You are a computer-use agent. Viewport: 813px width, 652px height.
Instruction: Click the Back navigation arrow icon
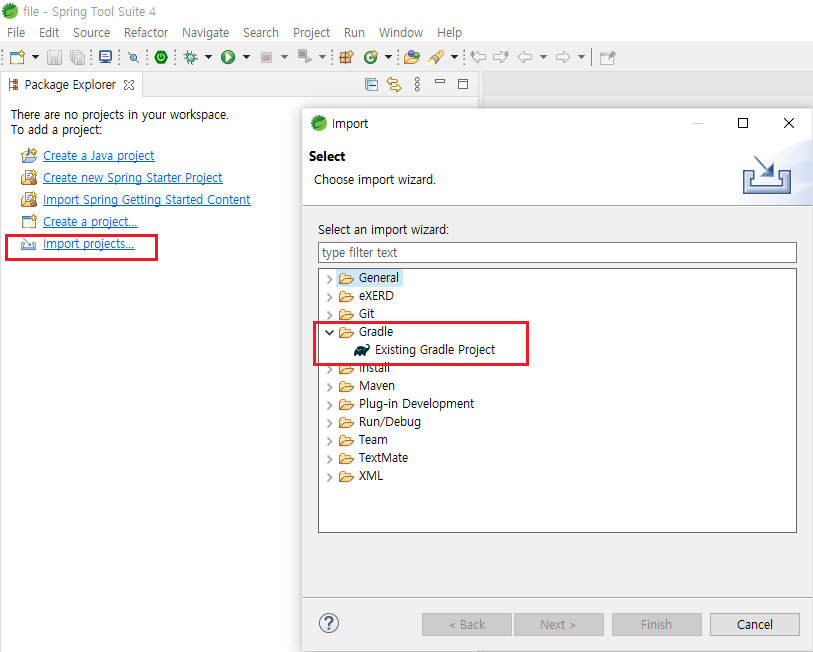[x=525, y=57]
